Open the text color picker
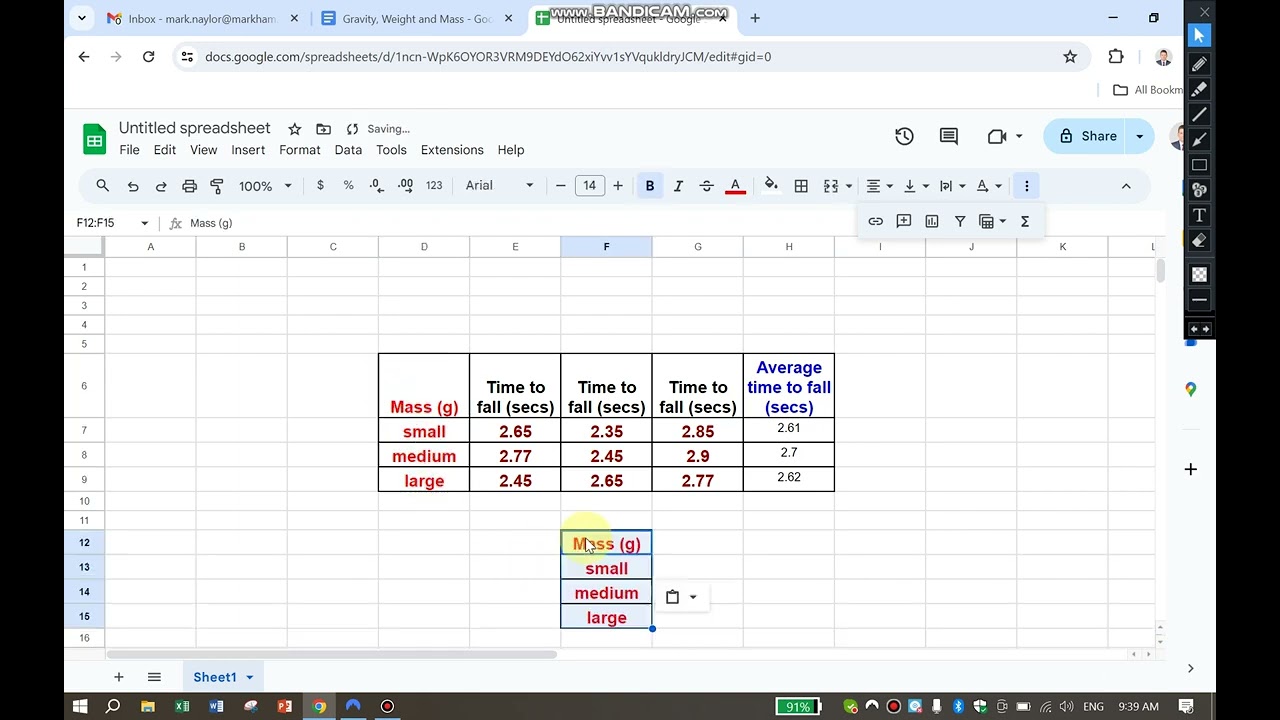Image resolution: width=1280 pixels, height=720 pixels. (x=735, y=186)
